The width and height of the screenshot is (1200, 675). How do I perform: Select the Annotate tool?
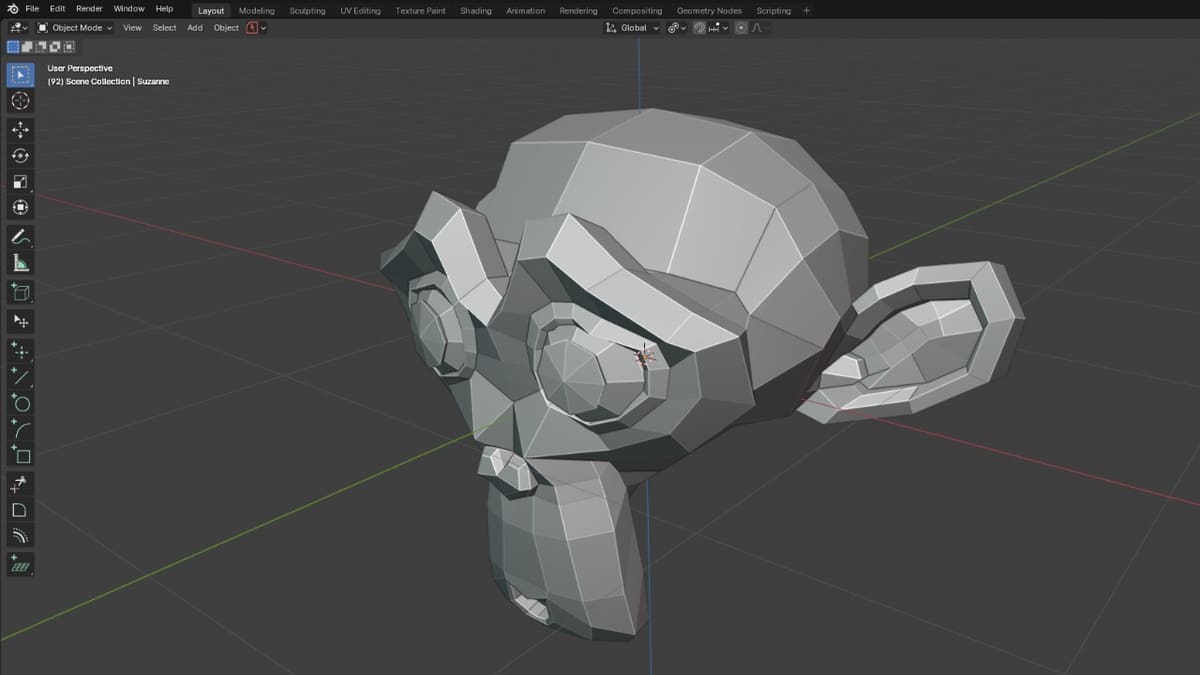click(x=19, y=236)
